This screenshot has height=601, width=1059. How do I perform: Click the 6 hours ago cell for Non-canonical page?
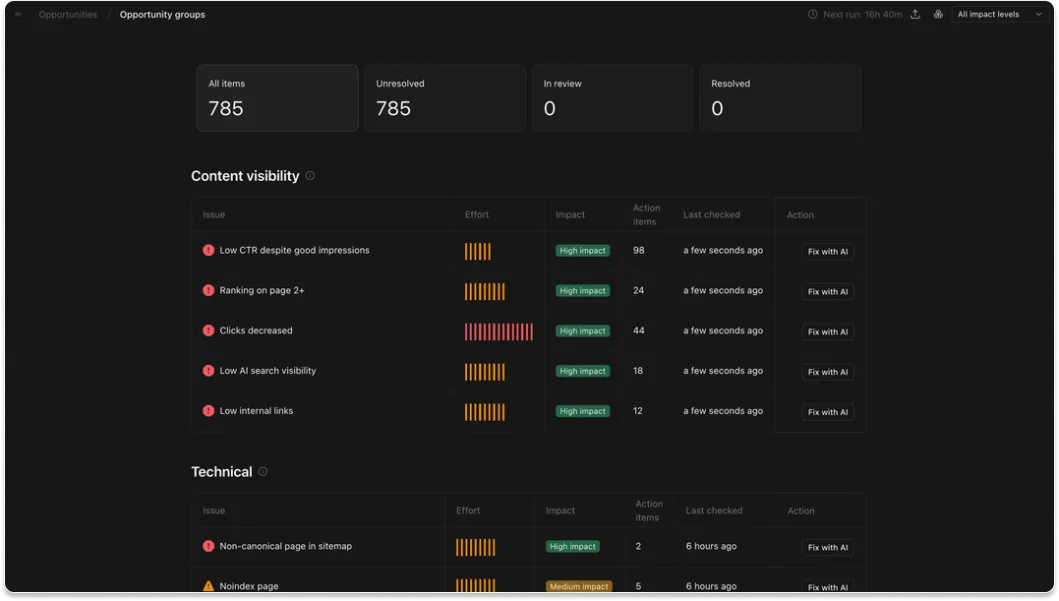tap(711, 546)
